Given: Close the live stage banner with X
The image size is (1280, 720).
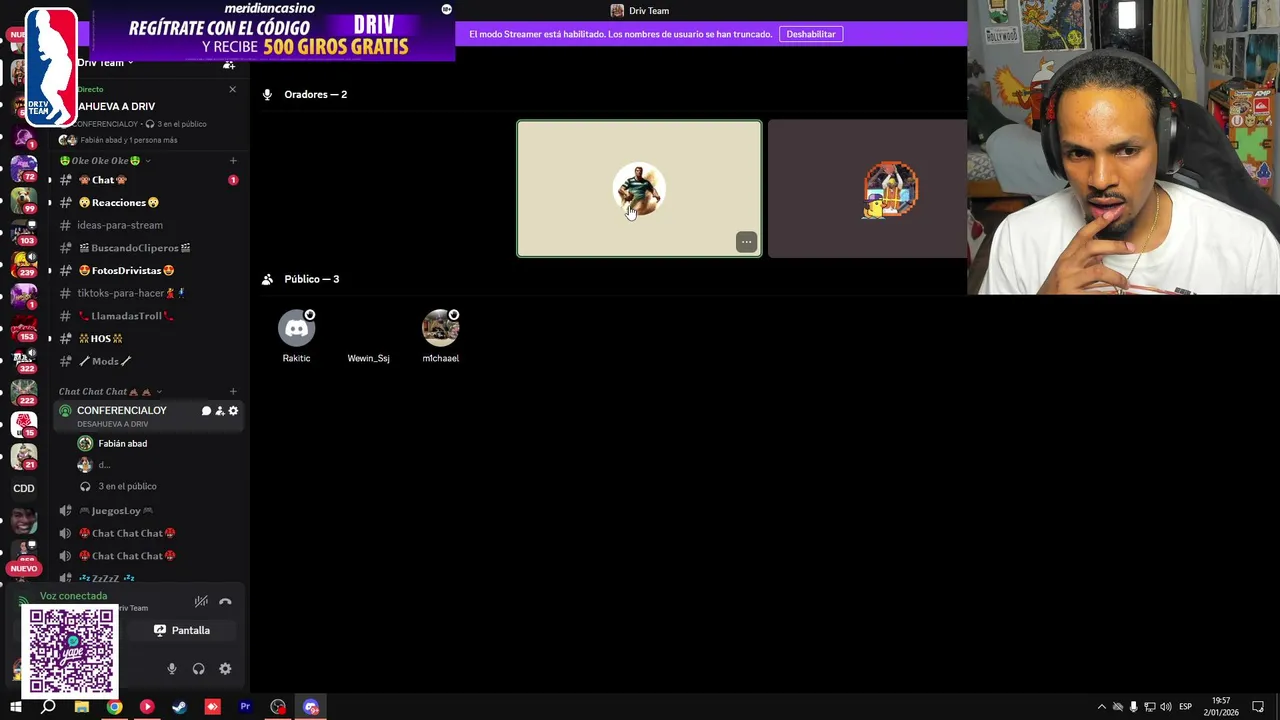Looking at the screenshot, I should 233,89.
